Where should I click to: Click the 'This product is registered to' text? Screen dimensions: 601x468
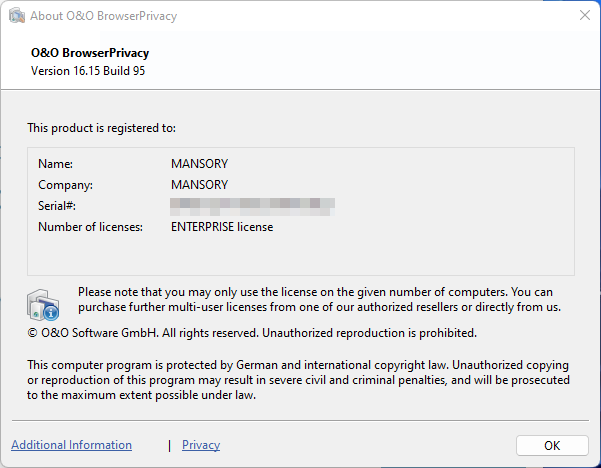coord(101,128)
